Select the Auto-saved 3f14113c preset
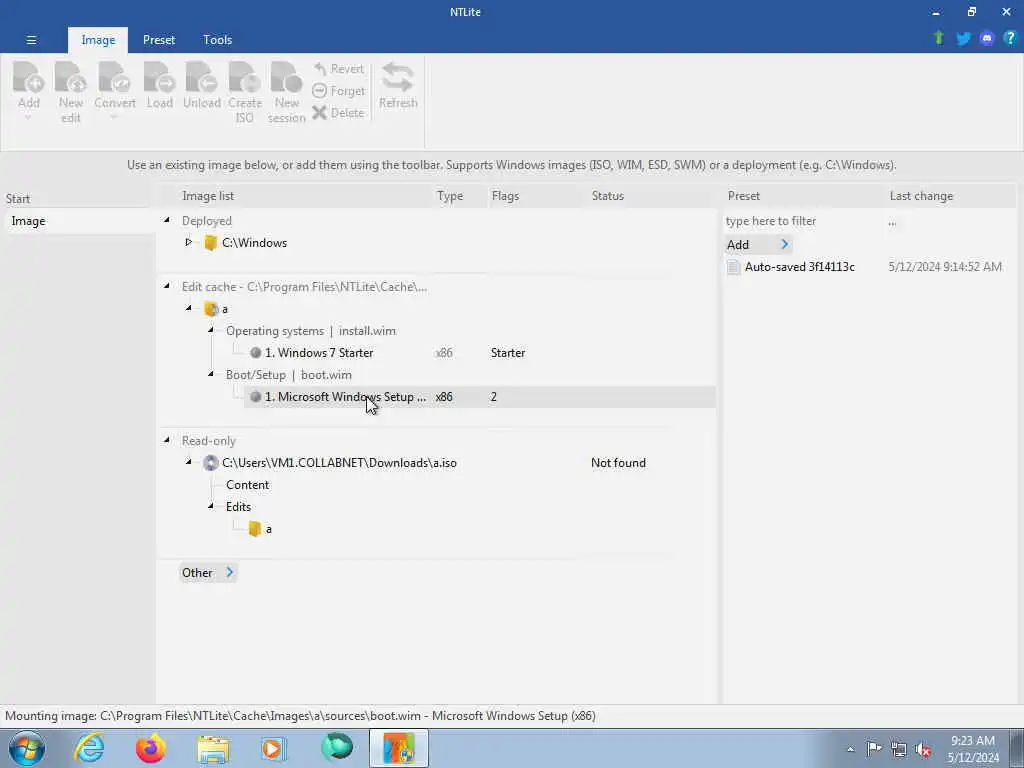The width and height of the screenshot is (1024, 768). pos(800,266)
